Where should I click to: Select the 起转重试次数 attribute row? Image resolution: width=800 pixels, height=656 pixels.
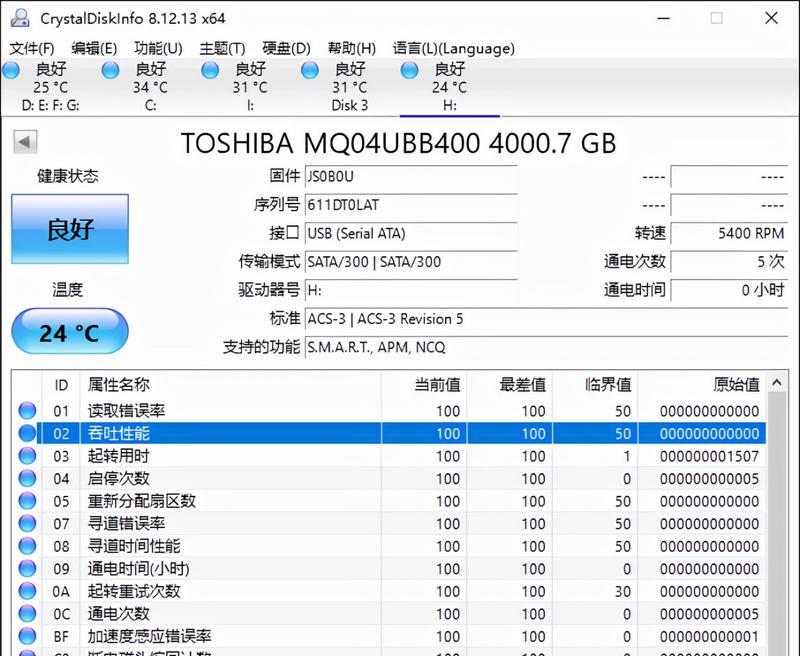pyautogui.click(x=389, y=591)
